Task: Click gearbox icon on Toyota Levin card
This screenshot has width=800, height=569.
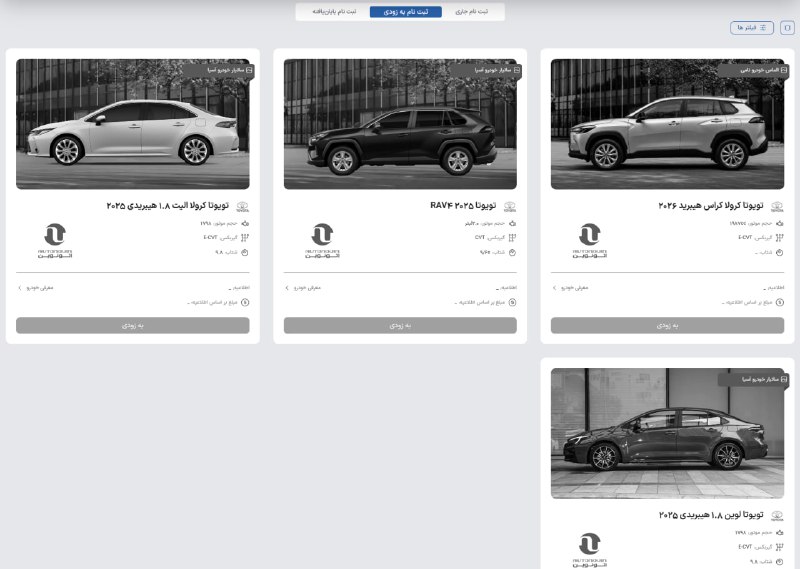Action: [x=780, y=547]
